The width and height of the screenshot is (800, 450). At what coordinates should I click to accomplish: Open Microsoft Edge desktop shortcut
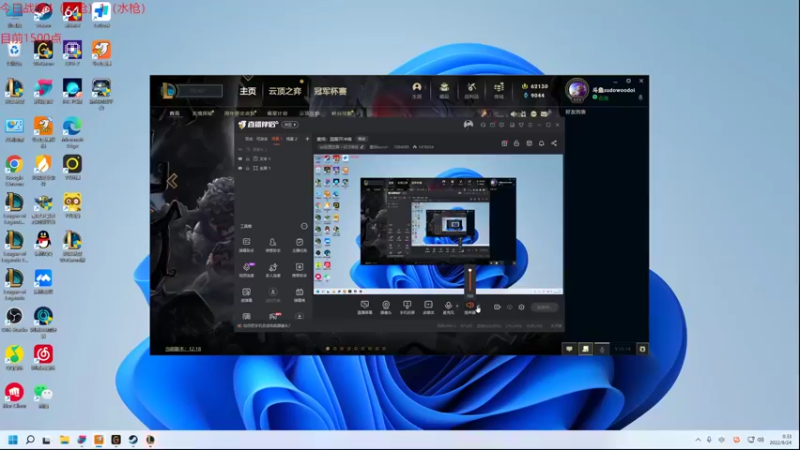tap(72, 132)
